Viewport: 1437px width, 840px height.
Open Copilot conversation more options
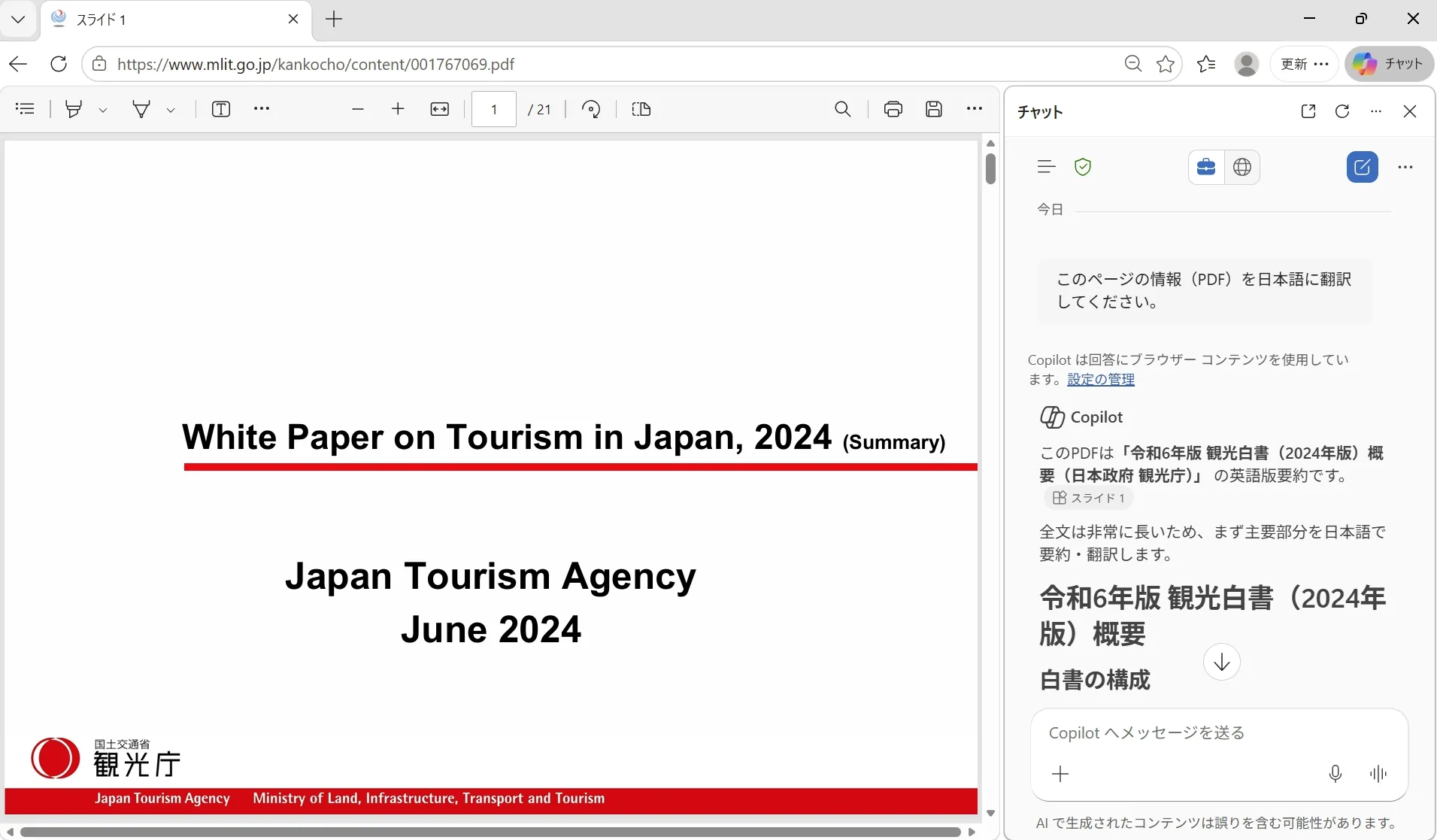coord(1405,167)
